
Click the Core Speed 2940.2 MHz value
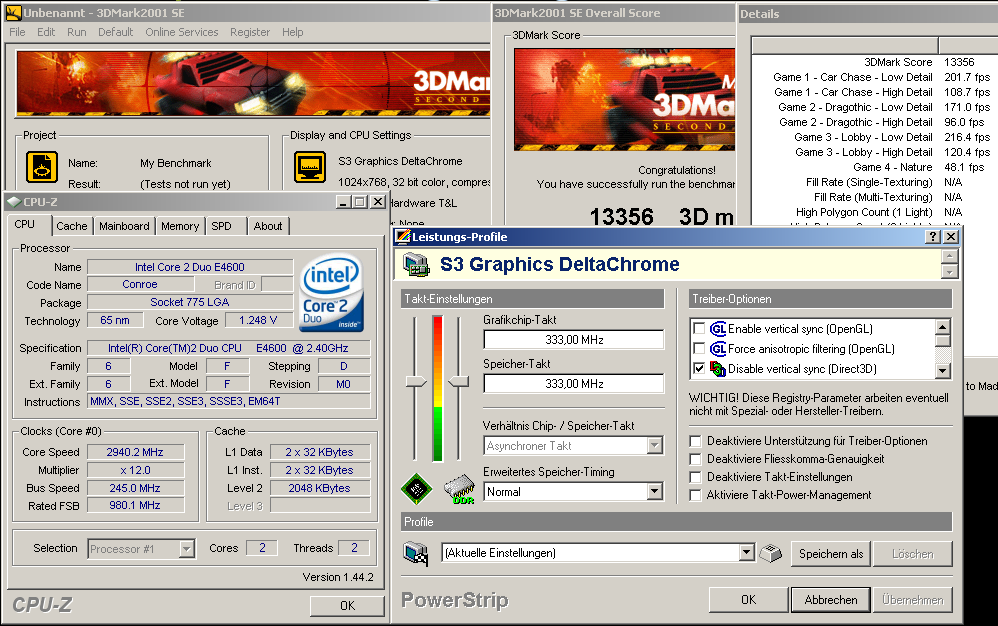pos(135,452)
